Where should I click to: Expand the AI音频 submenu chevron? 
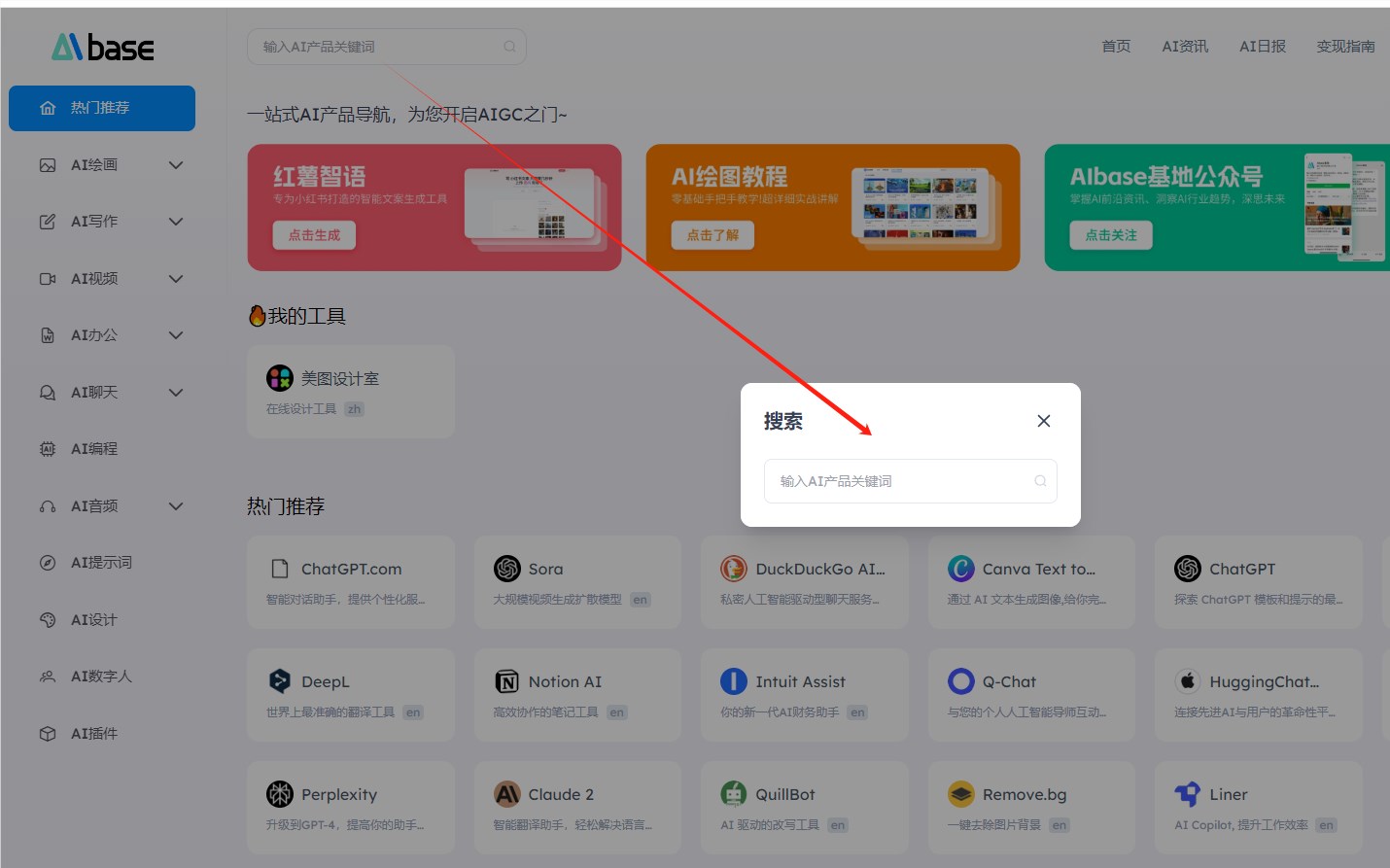click(x=176, y=506)
